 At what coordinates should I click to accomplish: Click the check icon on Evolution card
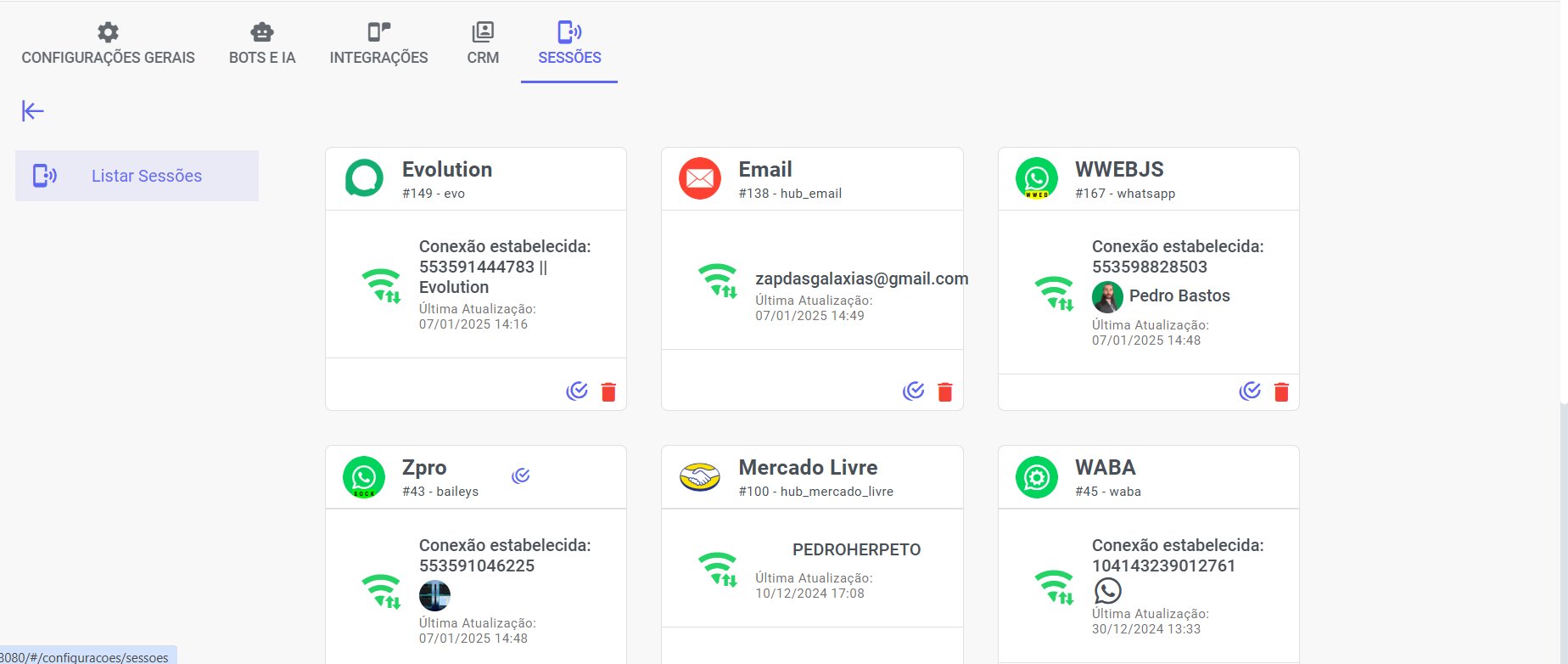(577, 391)
